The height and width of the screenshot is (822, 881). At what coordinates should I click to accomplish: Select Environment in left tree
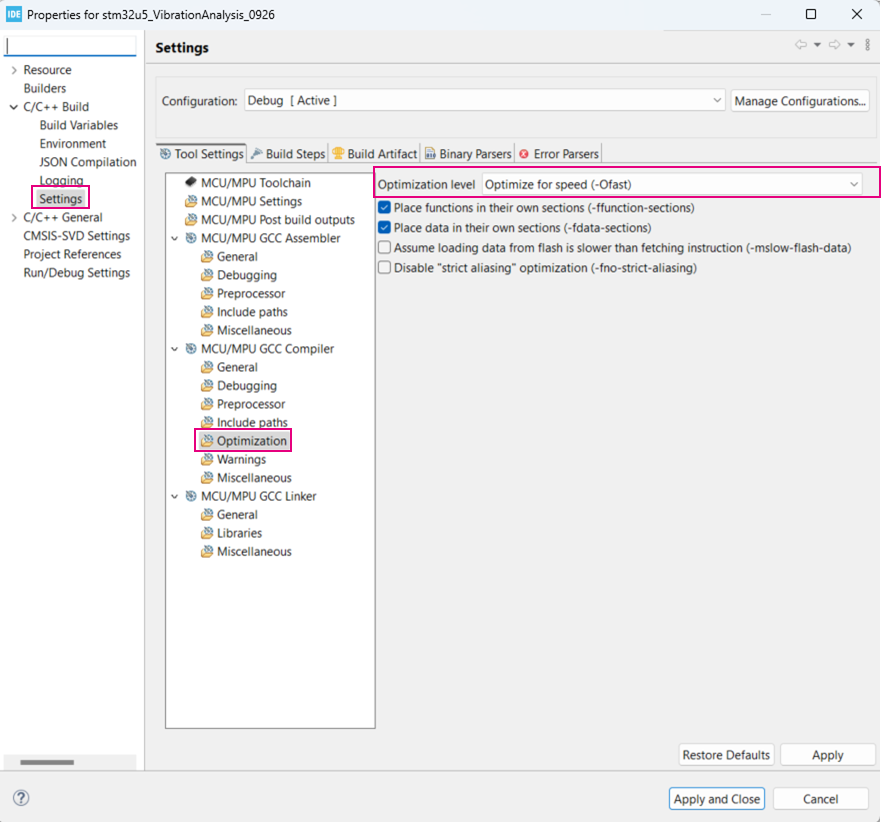click(72, 144)
